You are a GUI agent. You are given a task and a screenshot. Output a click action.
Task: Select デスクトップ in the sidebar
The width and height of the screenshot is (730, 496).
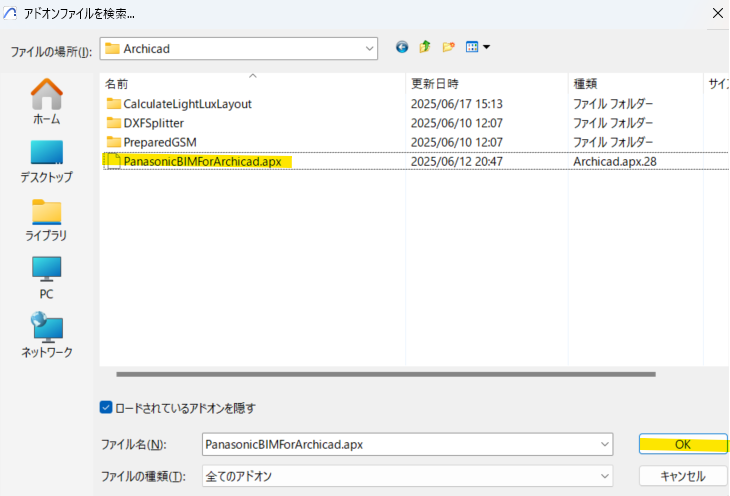(x=46, y=160)
